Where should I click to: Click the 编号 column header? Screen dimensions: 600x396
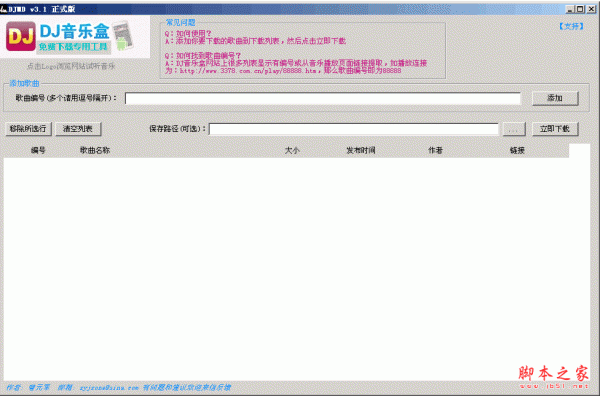(x=38, y=150)
